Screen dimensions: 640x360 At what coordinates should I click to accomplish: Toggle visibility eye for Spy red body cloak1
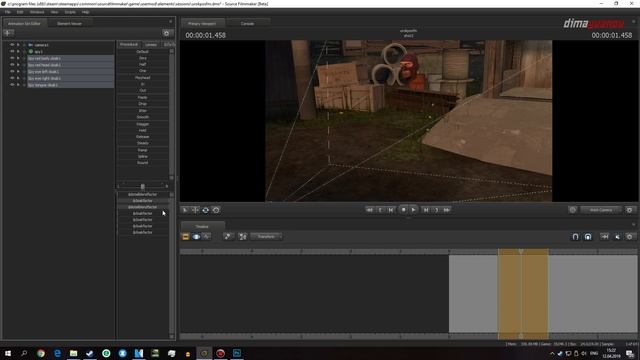[12, 58]
